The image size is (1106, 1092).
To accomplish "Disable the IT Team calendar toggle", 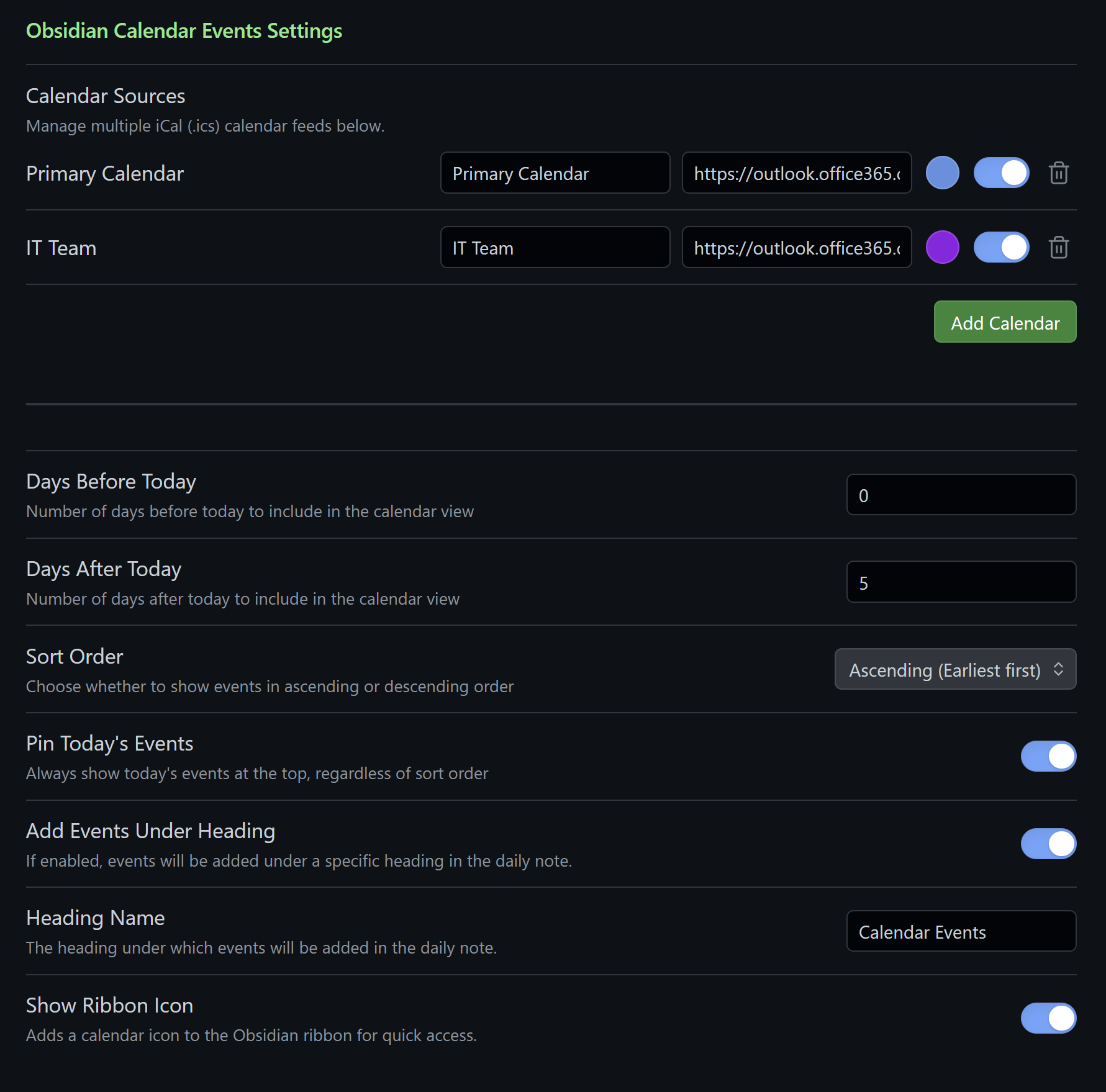I will (1001, 248).
